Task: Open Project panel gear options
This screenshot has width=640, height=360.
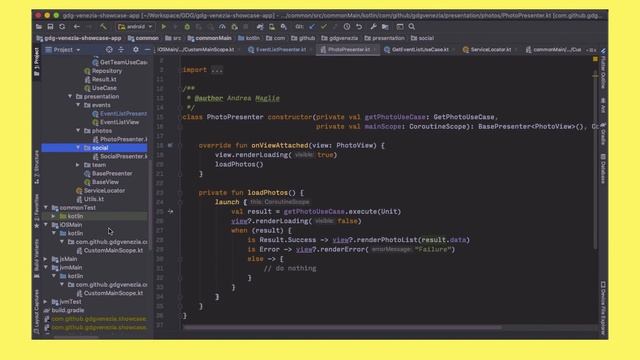Action: pyautogui.click(x=136, y=49)
